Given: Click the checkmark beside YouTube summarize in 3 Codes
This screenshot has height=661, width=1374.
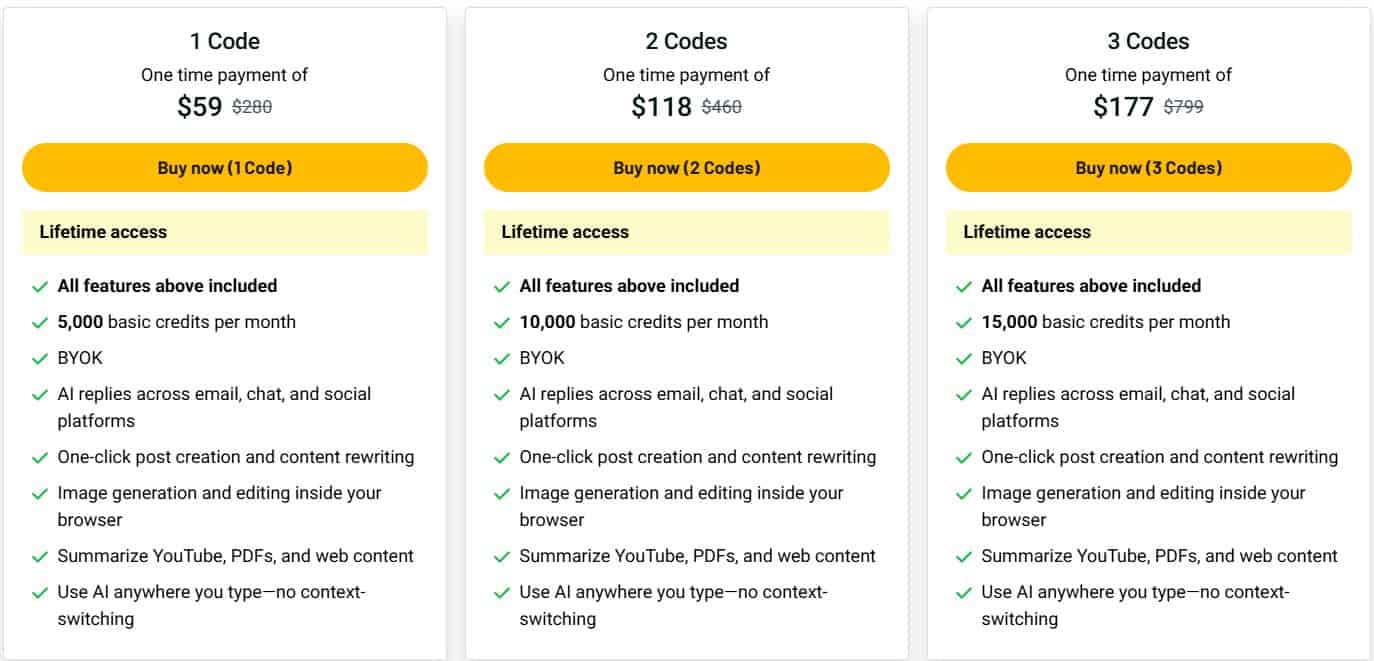Looking at the screenshot, I should [963, 556].
